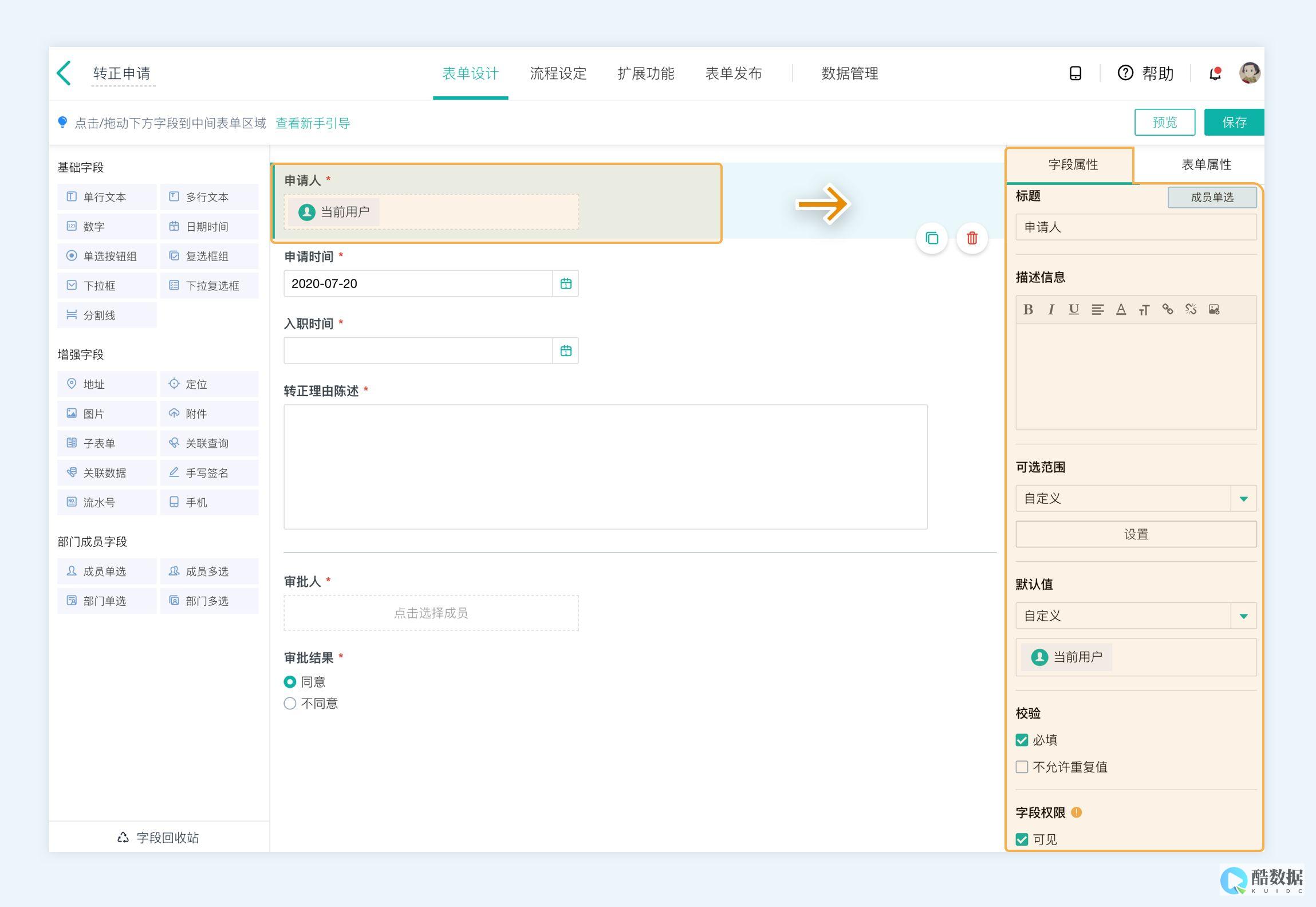Add 分割线 field
The image size is (1316, 907).
(x=107, y=315)
